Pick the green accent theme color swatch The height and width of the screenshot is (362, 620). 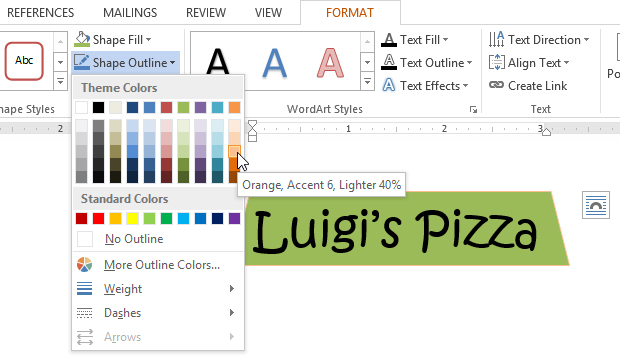183,107
